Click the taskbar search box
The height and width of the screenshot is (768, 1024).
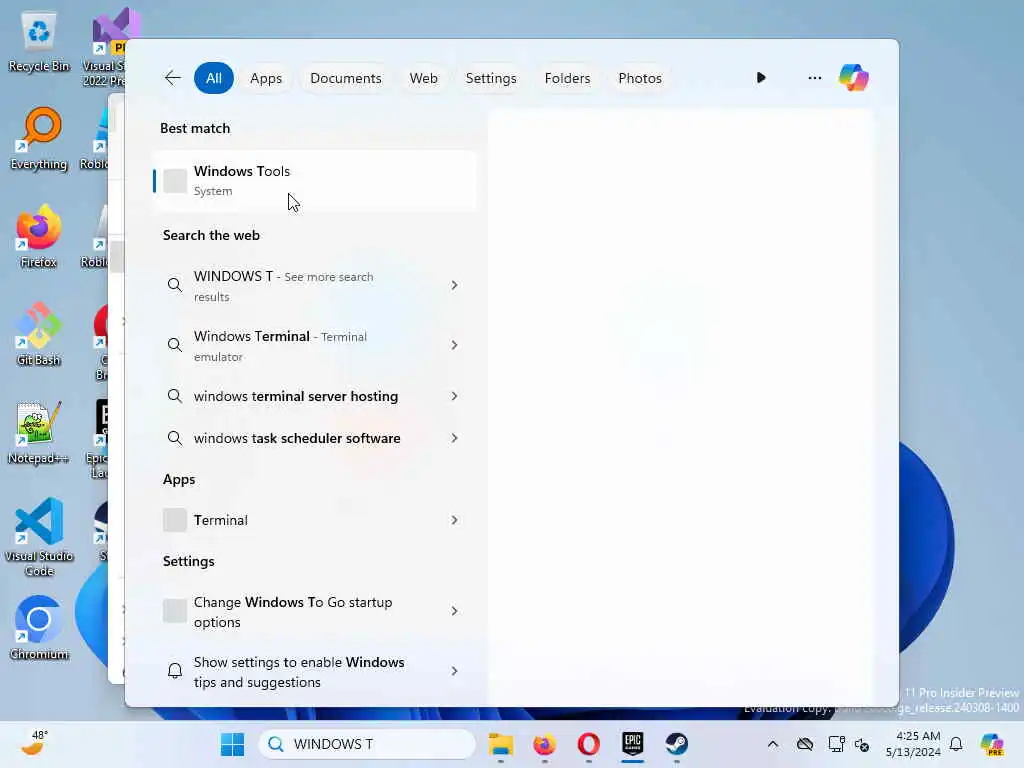[x=367, y=744]
